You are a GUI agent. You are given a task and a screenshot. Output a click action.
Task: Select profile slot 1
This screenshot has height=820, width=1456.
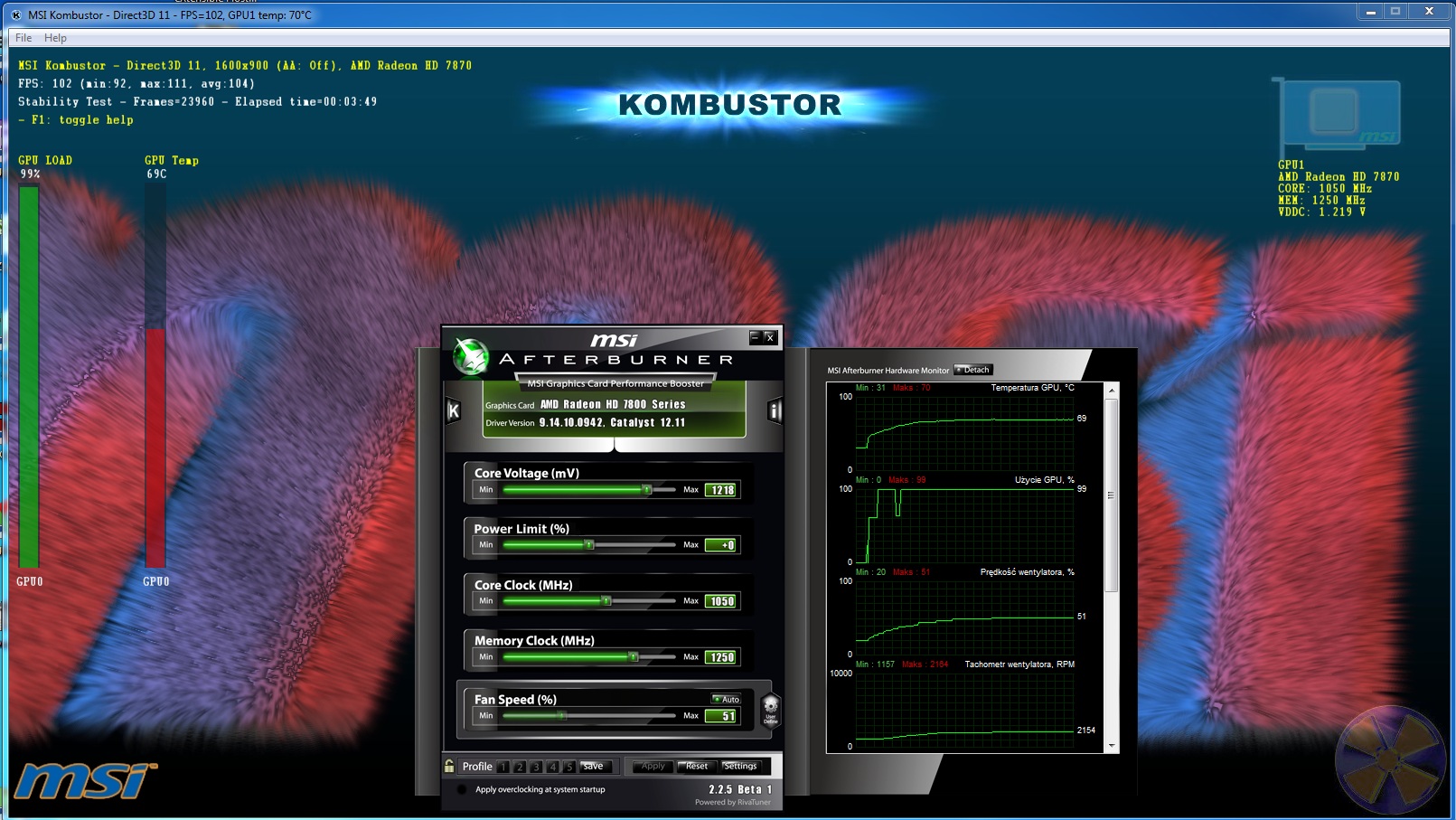click(503, 767)
